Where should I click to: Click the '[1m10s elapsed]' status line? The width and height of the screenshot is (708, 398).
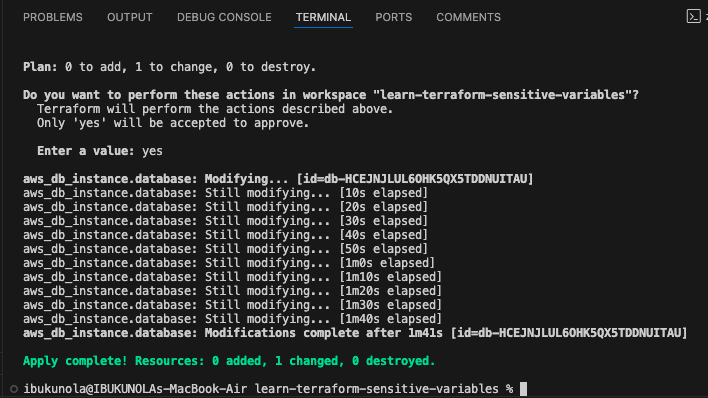pos(233,277)
